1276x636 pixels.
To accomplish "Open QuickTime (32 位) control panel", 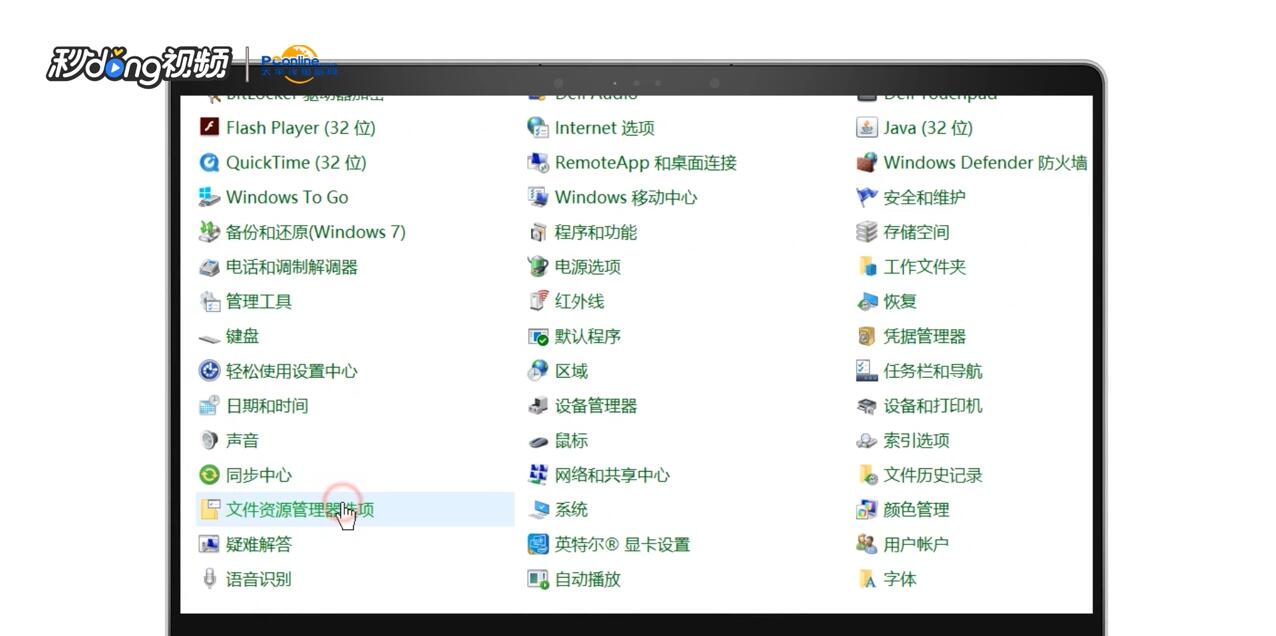I will (x=295, y=162).
